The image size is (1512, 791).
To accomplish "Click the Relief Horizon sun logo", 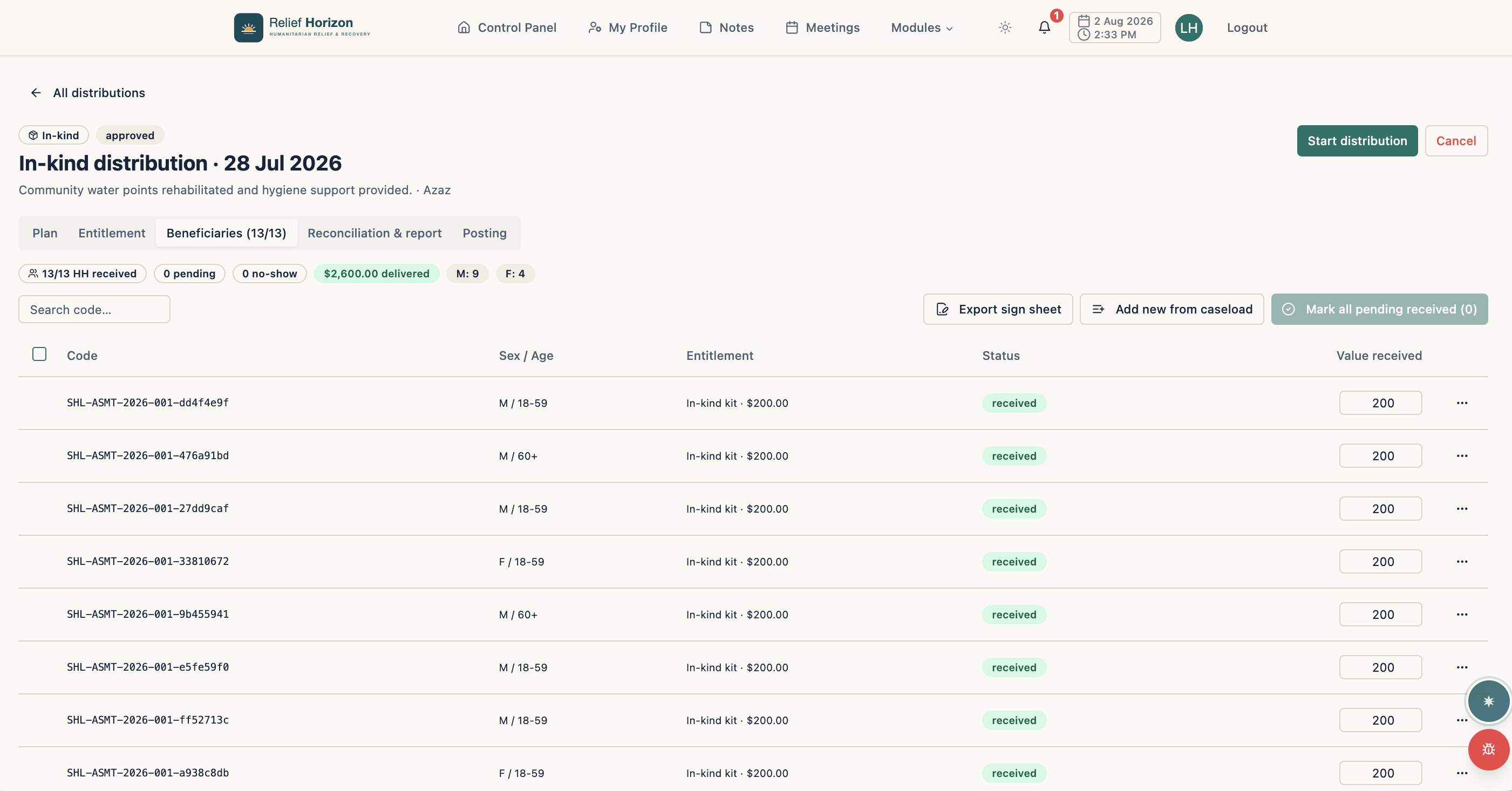I will (248, 28).
